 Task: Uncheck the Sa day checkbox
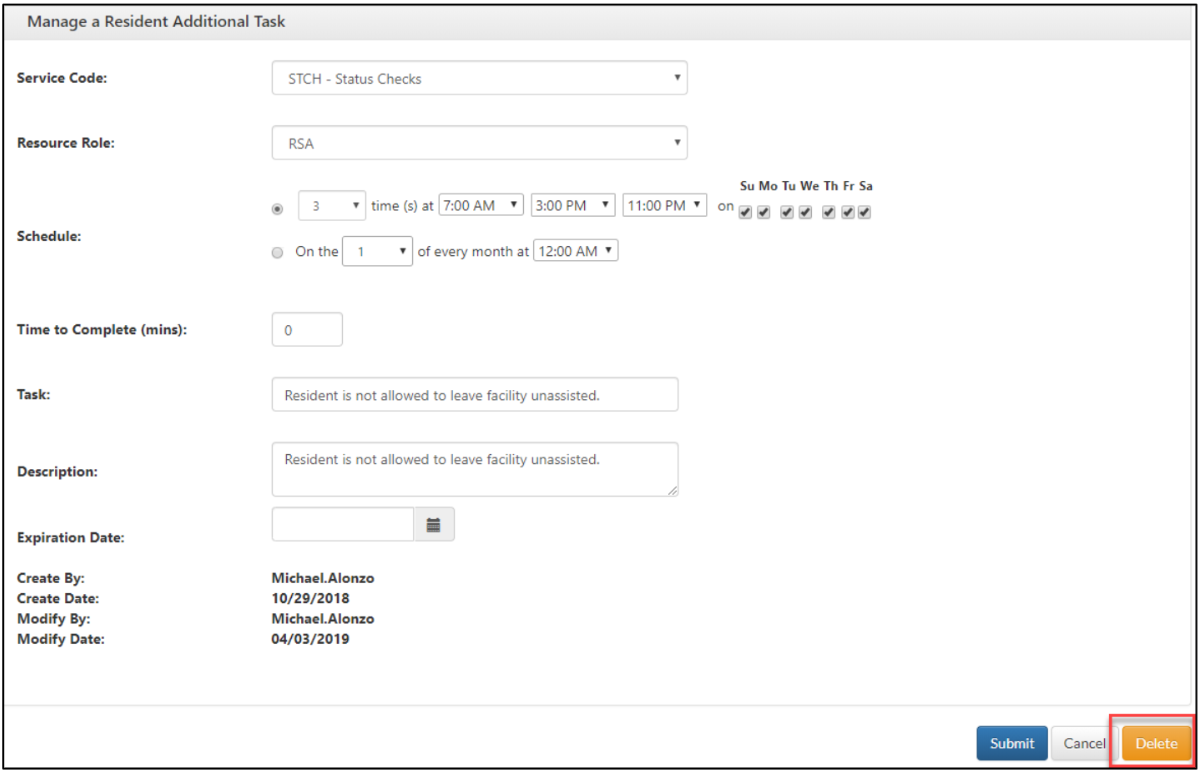click(865, 212)
